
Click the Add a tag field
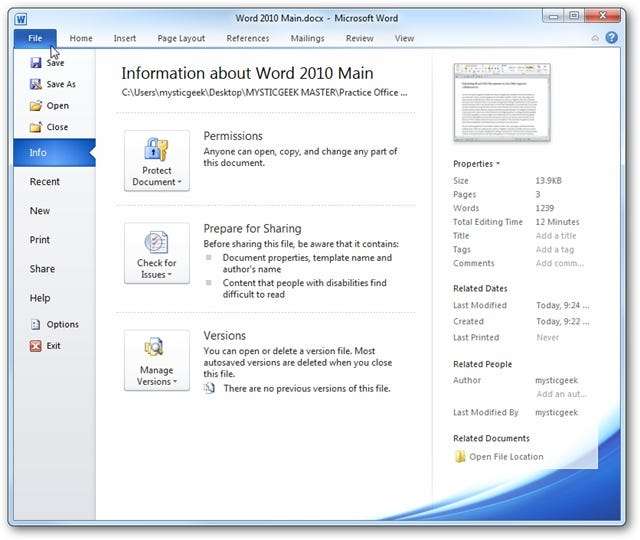coord(554,250)
